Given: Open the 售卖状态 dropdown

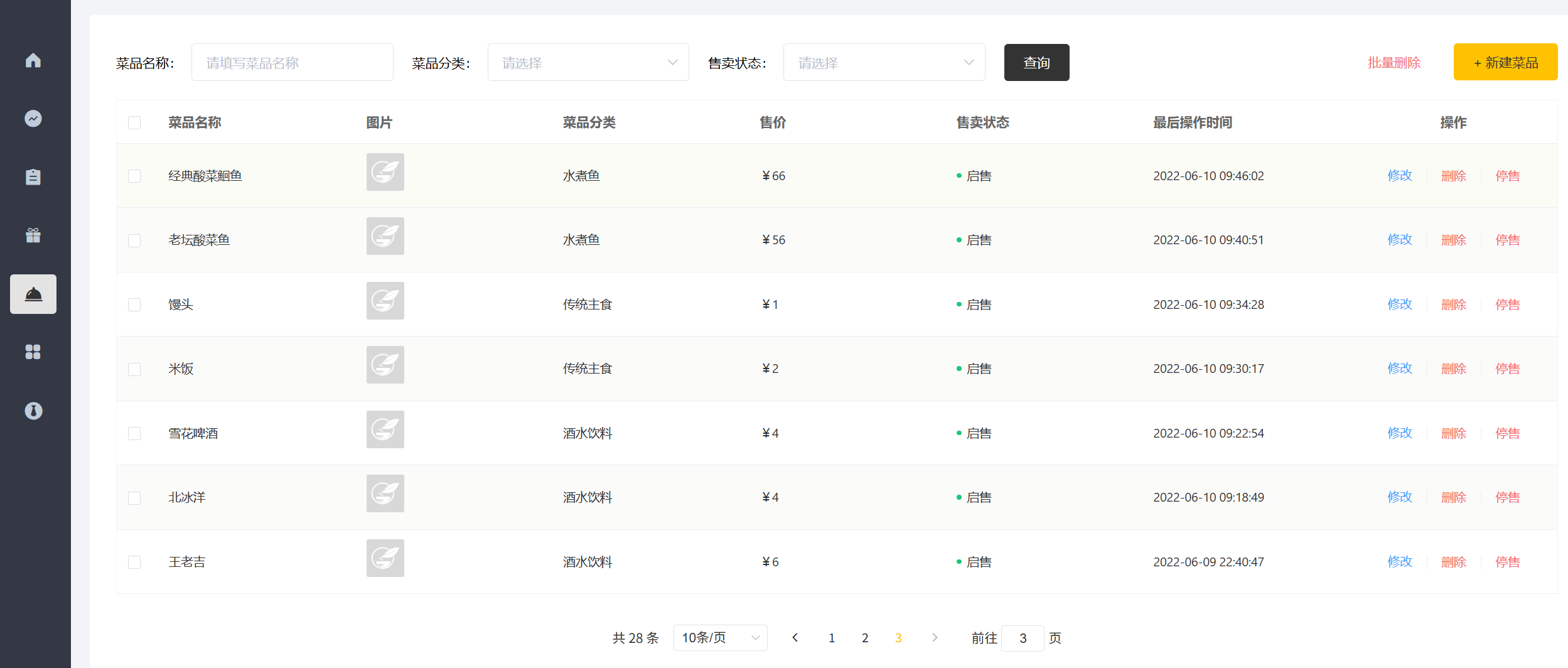Looking at the screenshot, I should [x=884, y=62].
